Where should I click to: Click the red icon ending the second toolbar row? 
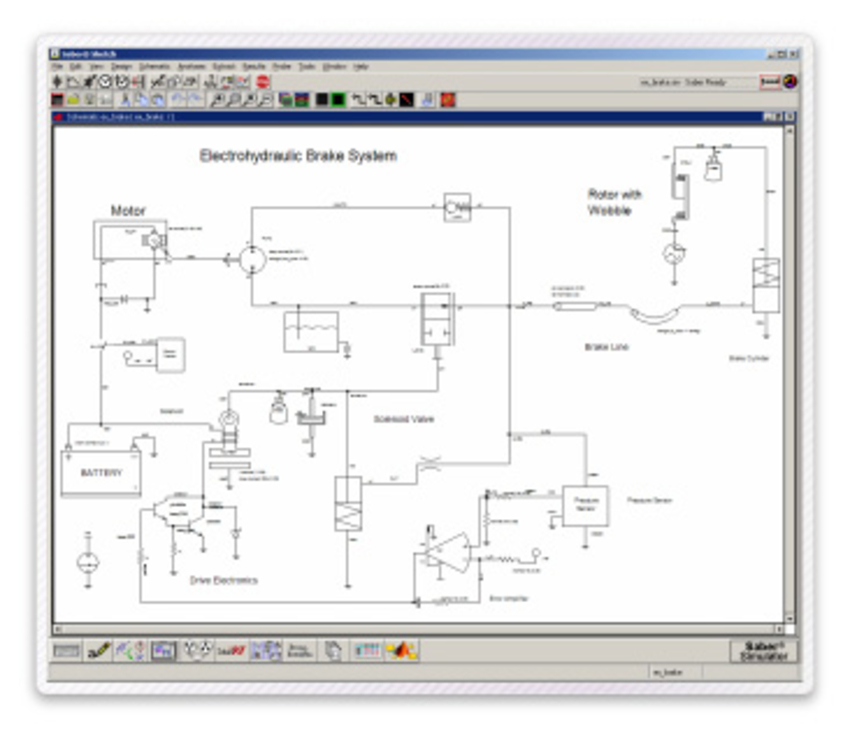pos(449,99)
